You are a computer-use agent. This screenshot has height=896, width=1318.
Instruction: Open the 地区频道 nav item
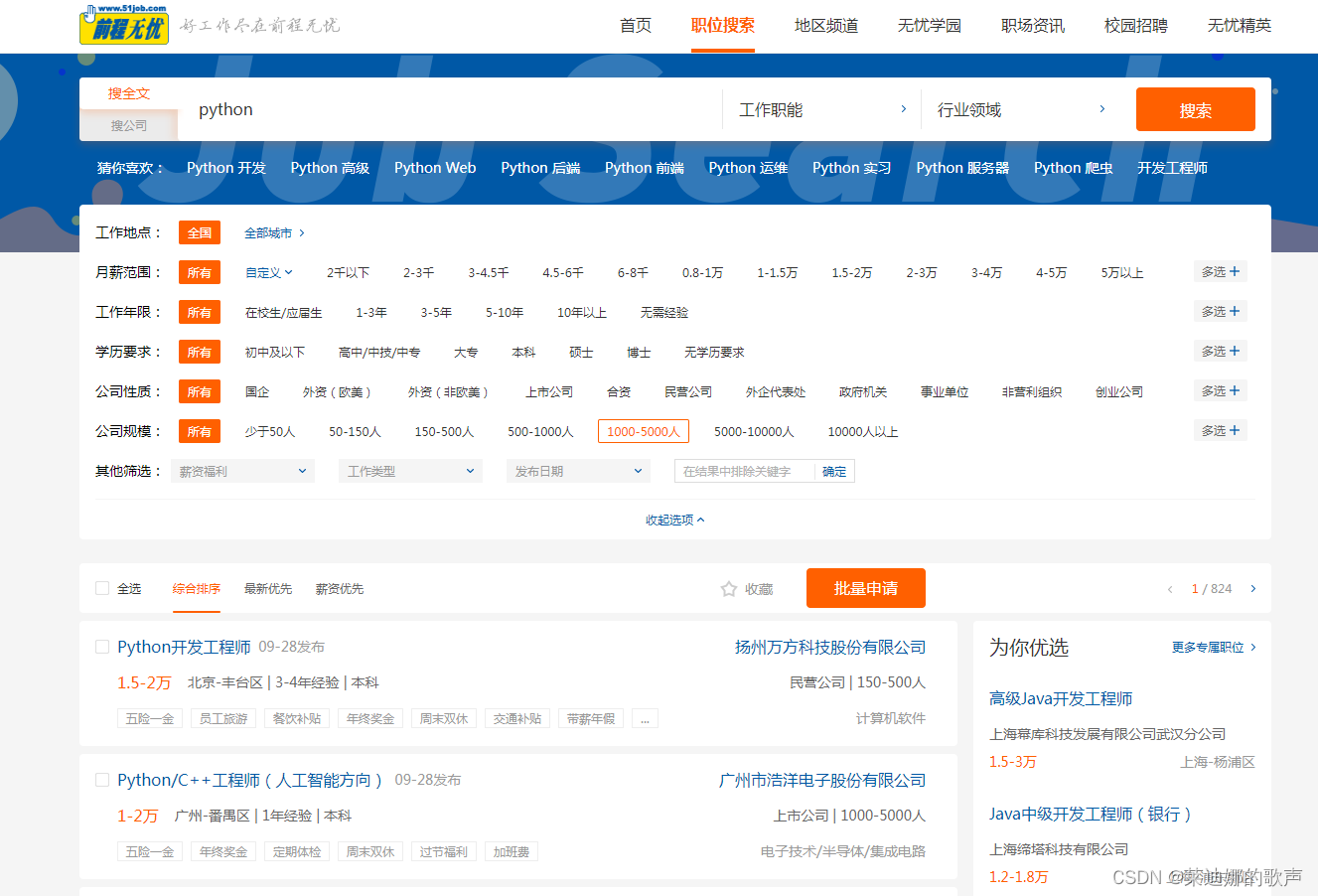[x=826, y=25]
